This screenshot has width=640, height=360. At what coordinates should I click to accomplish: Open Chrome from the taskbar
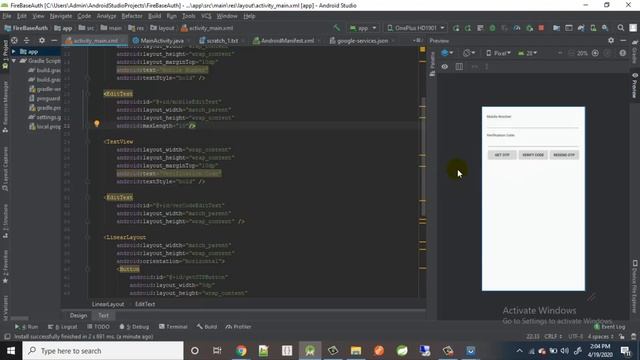241,351
